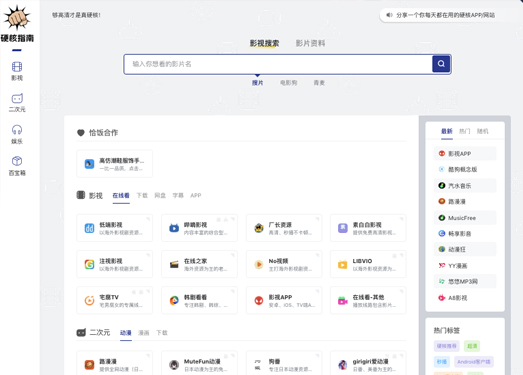
Task: Open the 娱乐 headphone sidebar icon
Action: click(x=17, y=130)
